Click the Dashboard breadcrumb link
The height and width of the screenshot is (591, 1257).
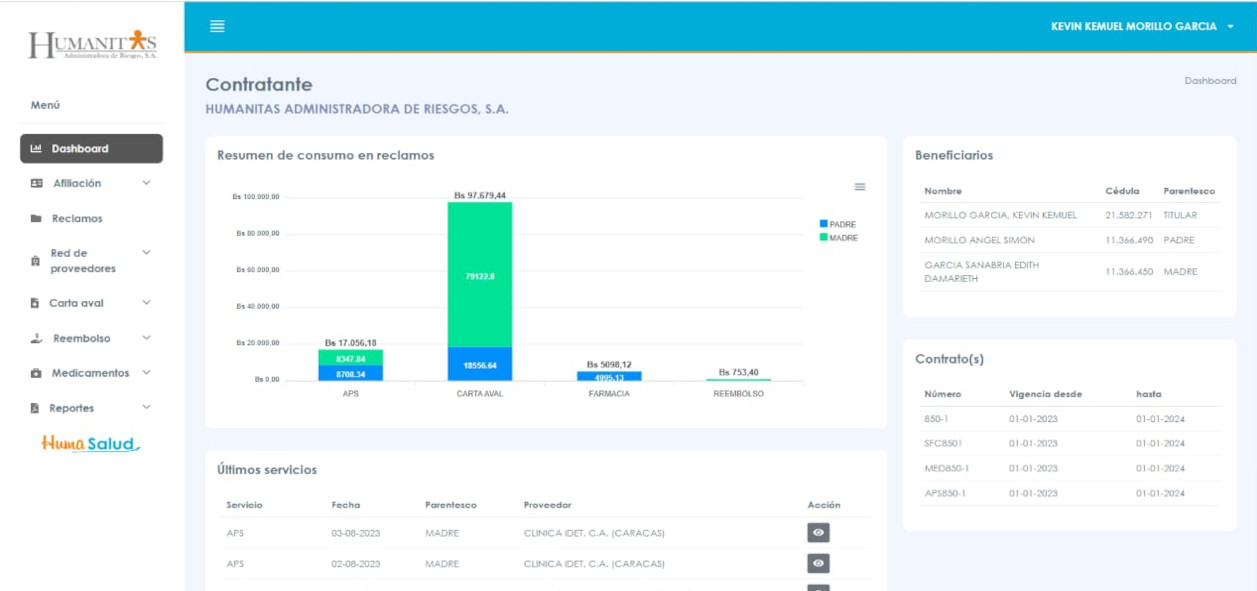click(x=1210, y=81)
